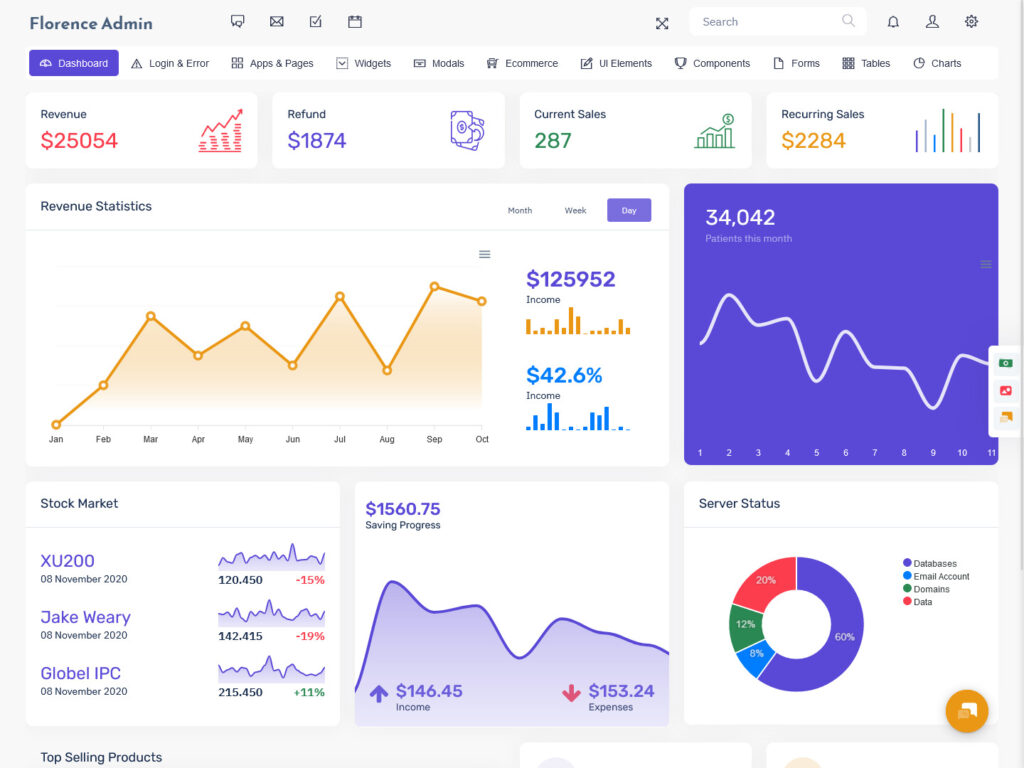Click the Top Selling Products heading

point(101,758)
